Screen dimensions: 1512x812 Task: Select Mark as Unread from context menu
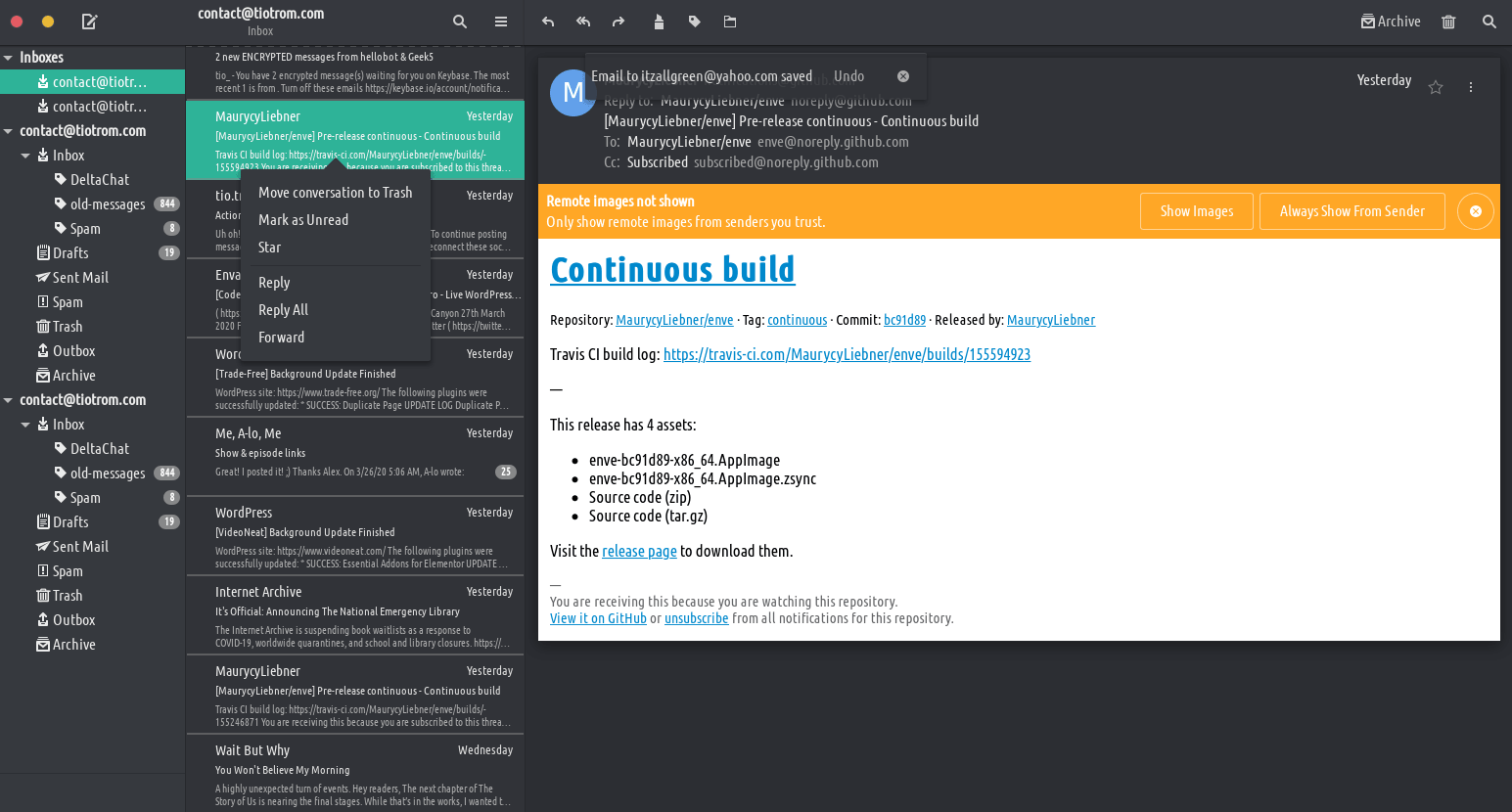303,220
